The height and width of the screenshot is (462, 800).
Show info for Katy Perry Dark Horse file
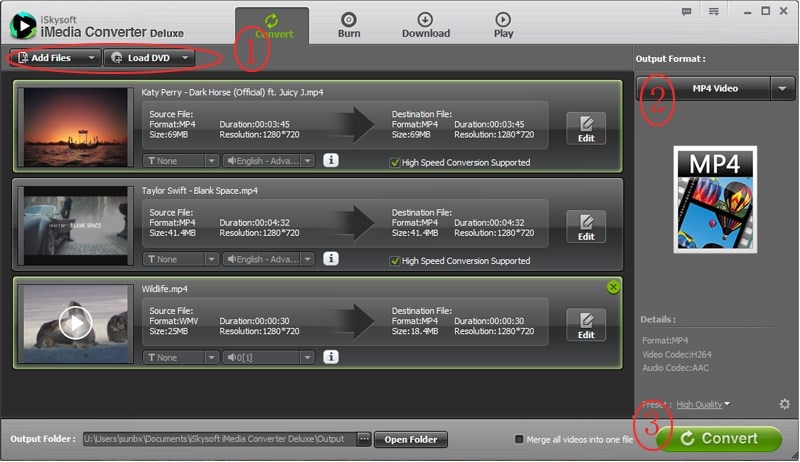[x=331, y=160]
